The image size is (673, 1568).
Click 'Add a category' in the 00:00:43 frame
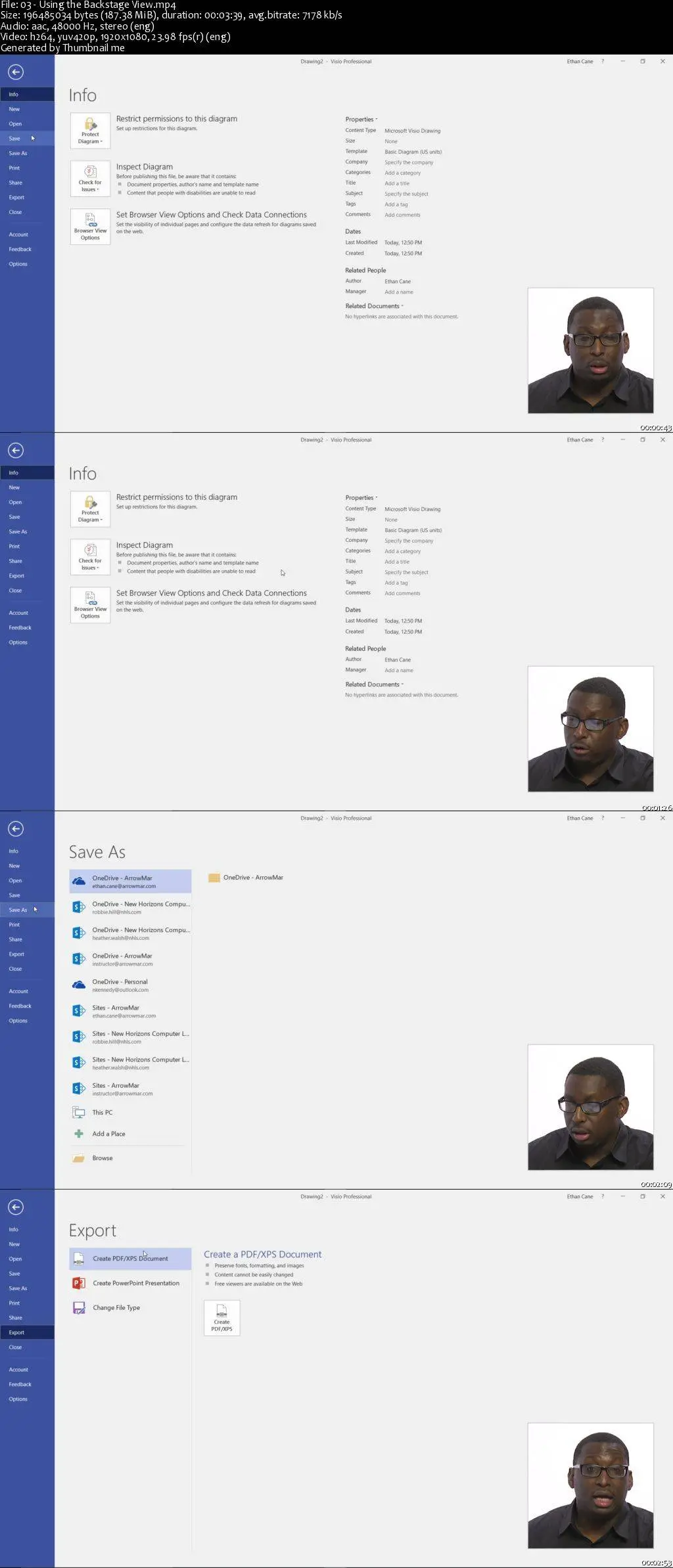pyautogui.click(x=402, y=173)
